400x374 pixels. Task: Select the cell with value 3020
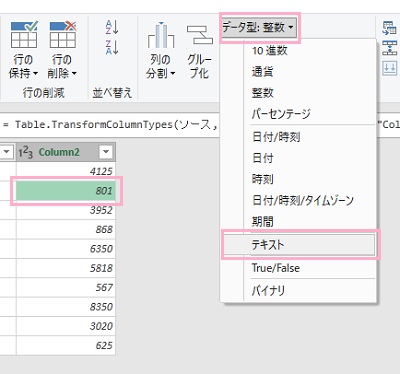66,326
